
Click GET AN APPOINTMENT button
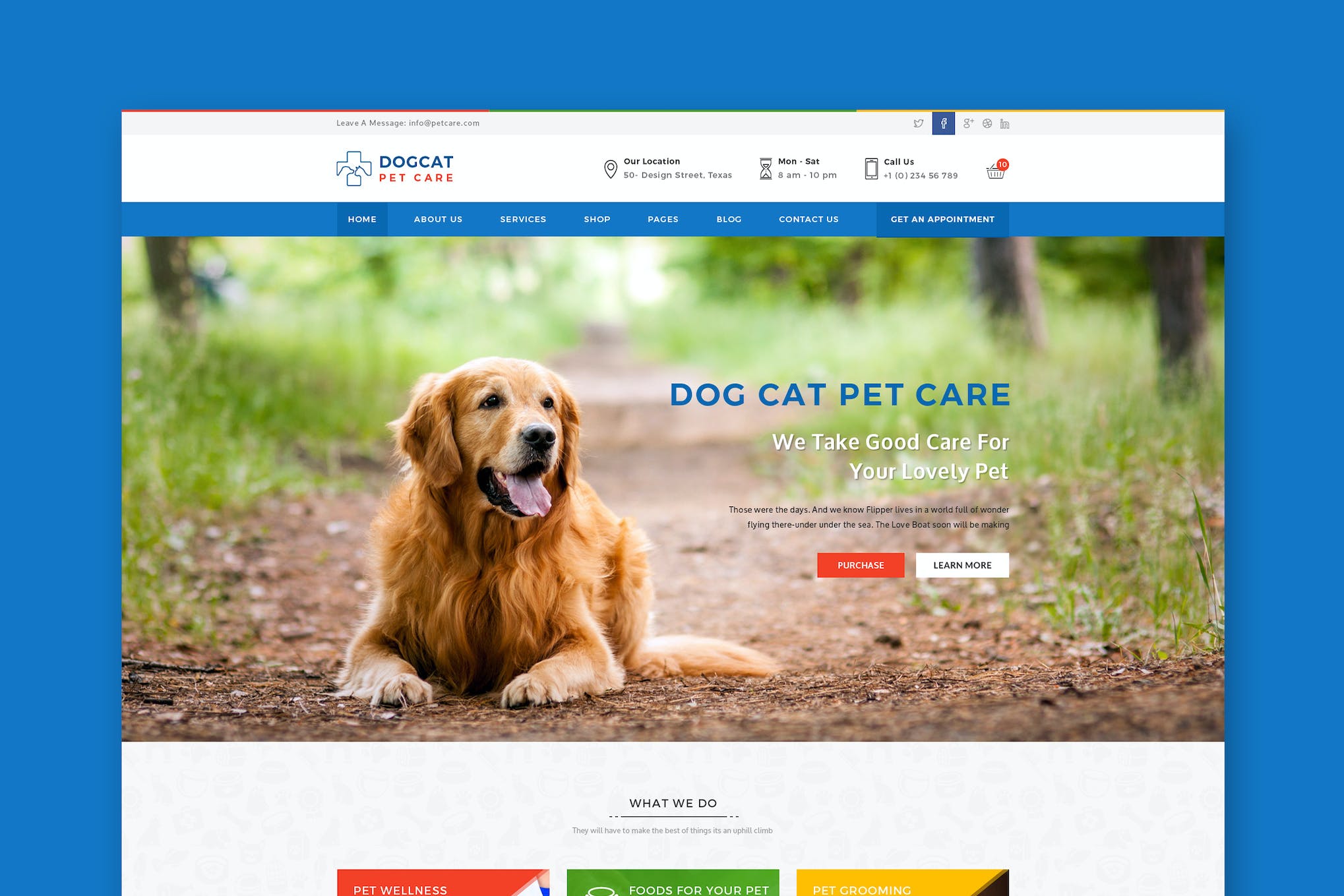(x=942, y=218)
